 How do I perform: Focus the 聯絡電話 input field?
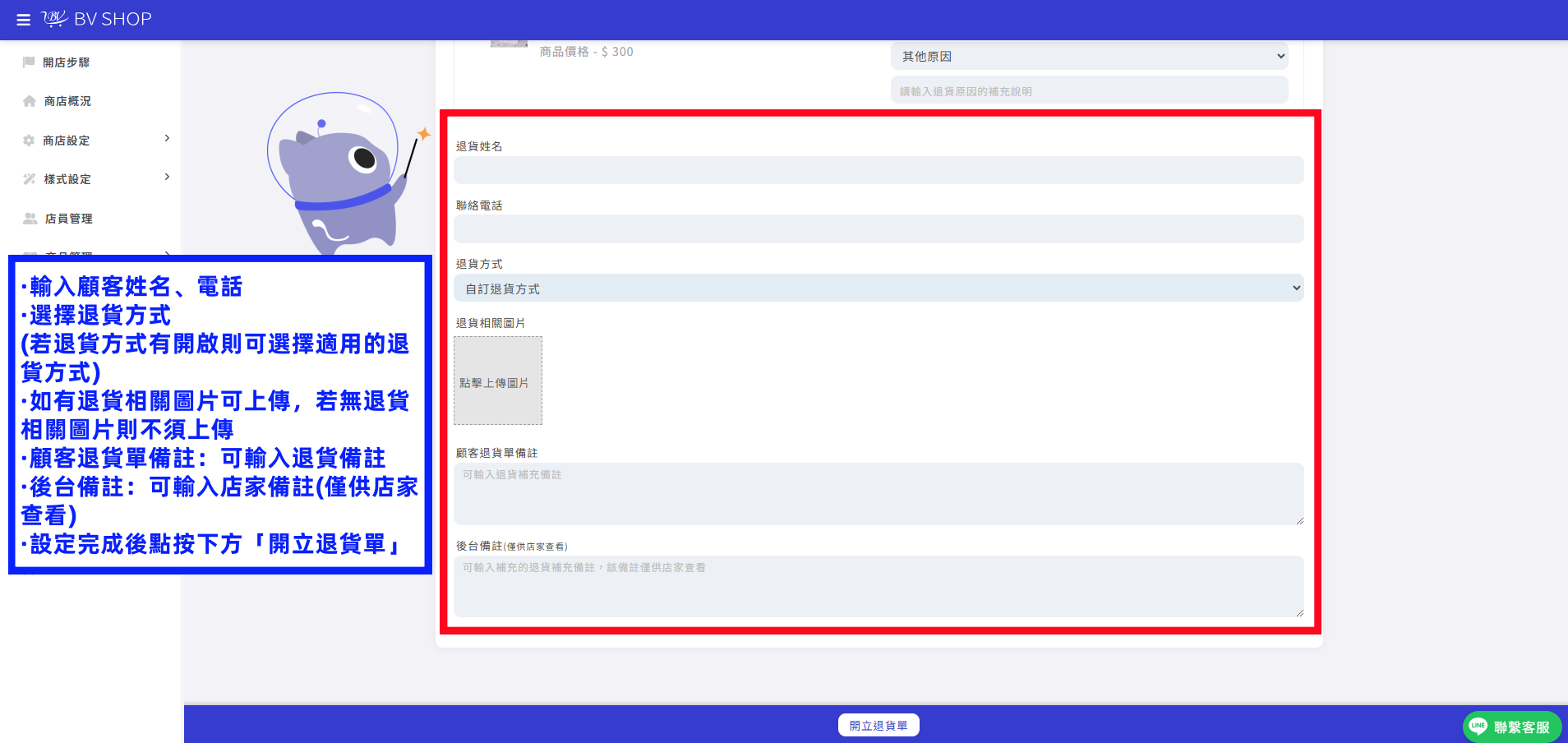click(x=879, y=228)
